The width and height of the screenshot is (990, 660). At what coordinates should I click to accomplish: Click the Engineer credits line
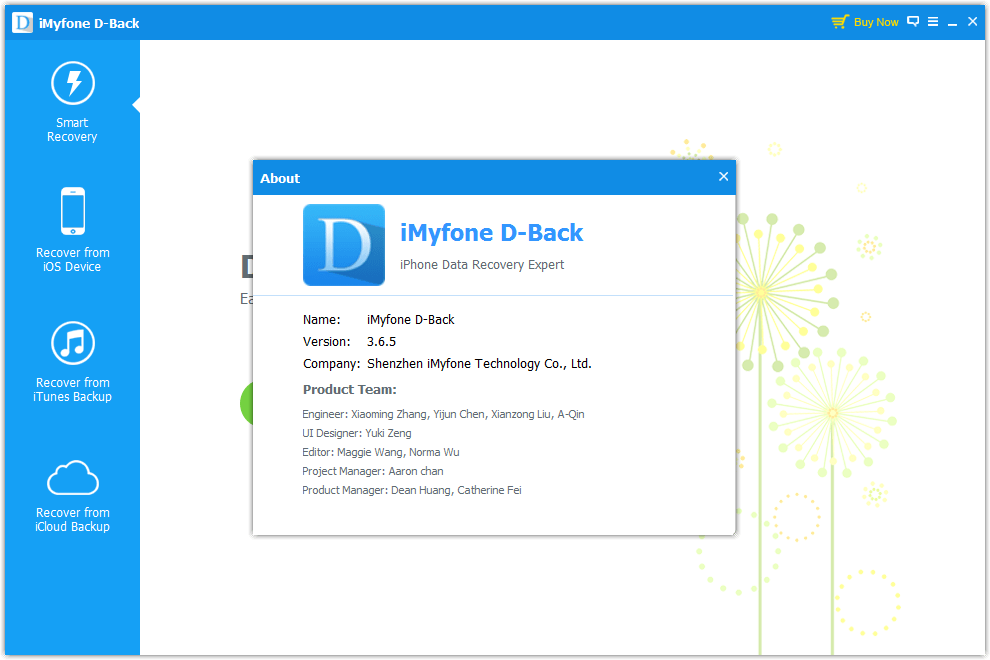(443, 414)
